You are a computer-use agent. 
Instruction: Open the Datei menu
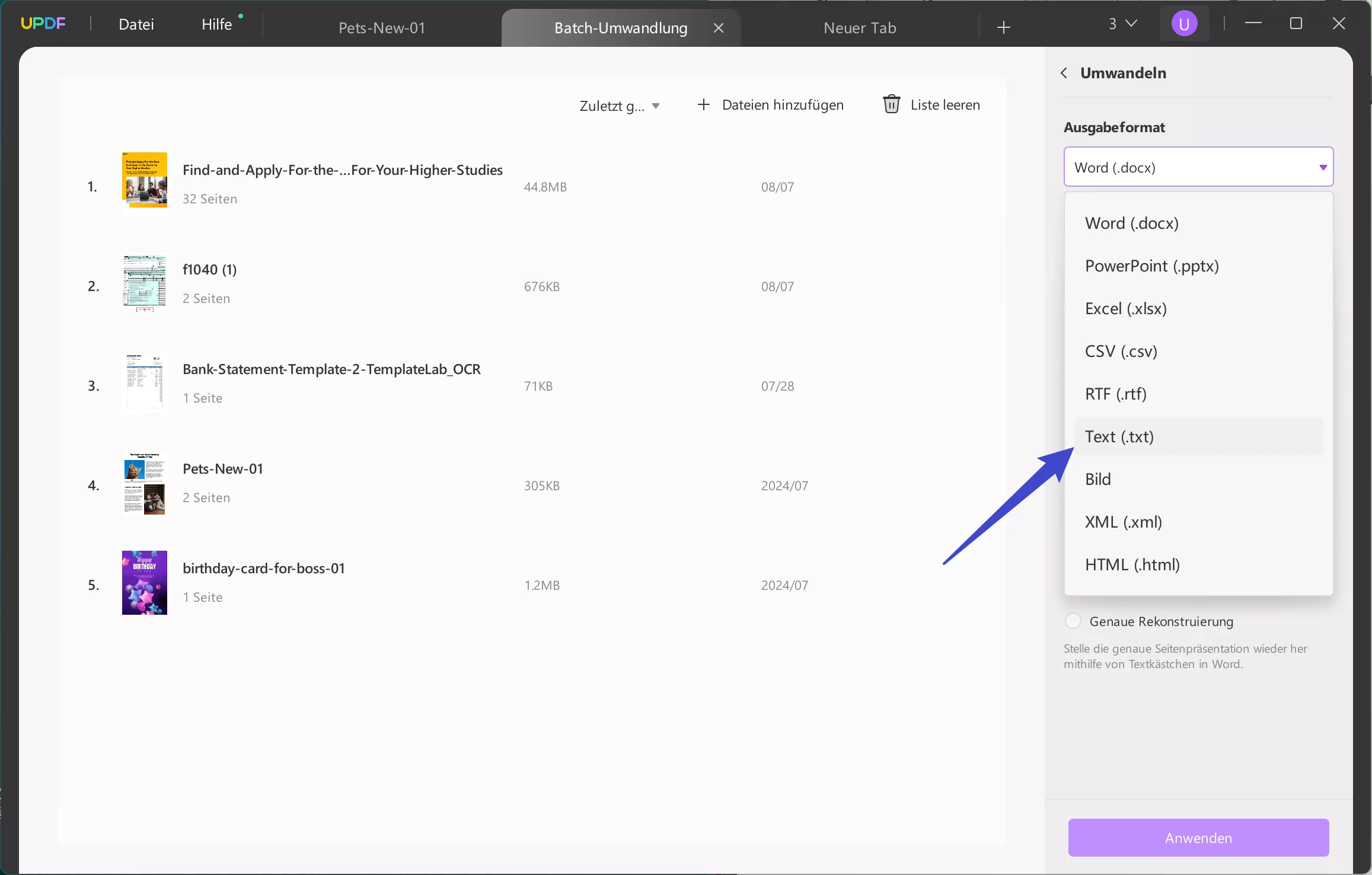tap(136, 24)
